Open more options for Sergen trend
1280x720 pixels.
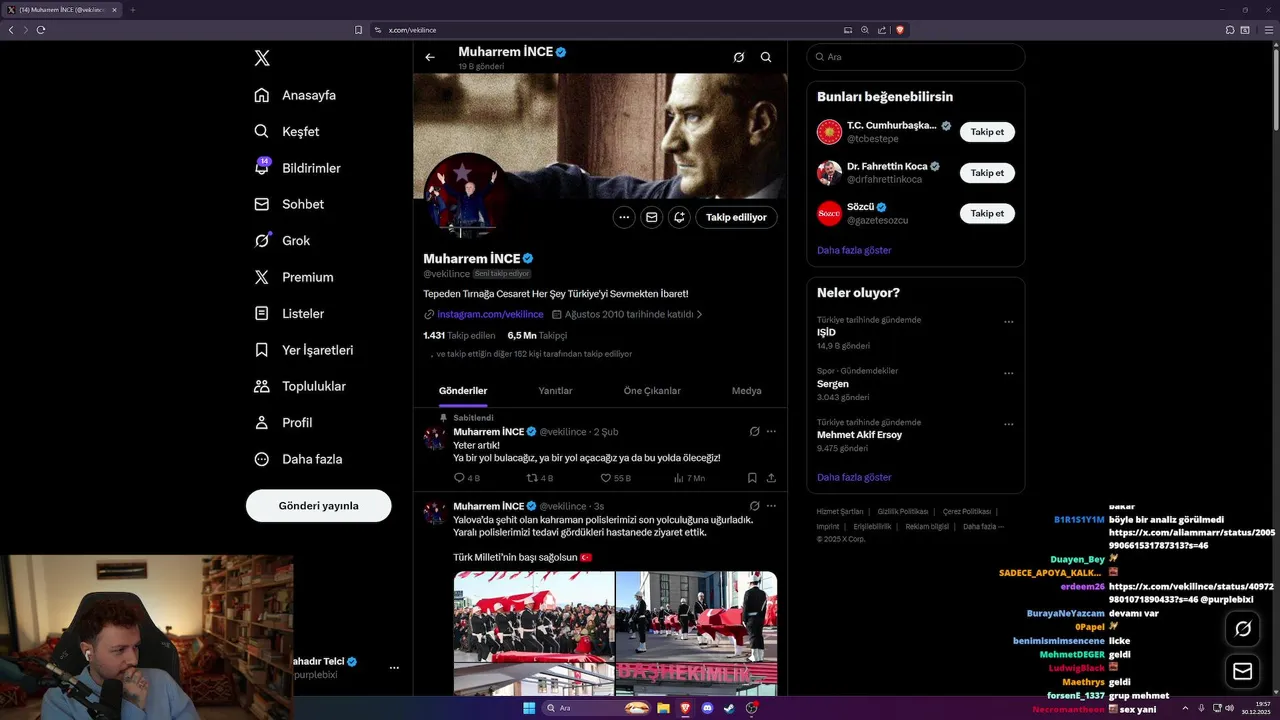coord(1008,373)
